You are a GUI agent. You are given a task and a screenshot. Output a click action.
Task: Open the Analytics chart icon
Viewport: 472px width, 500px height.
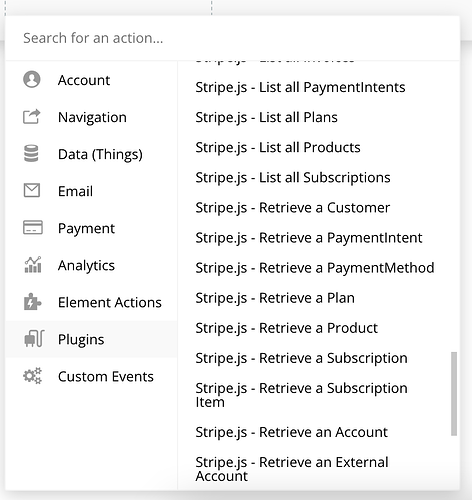[33, 265]
